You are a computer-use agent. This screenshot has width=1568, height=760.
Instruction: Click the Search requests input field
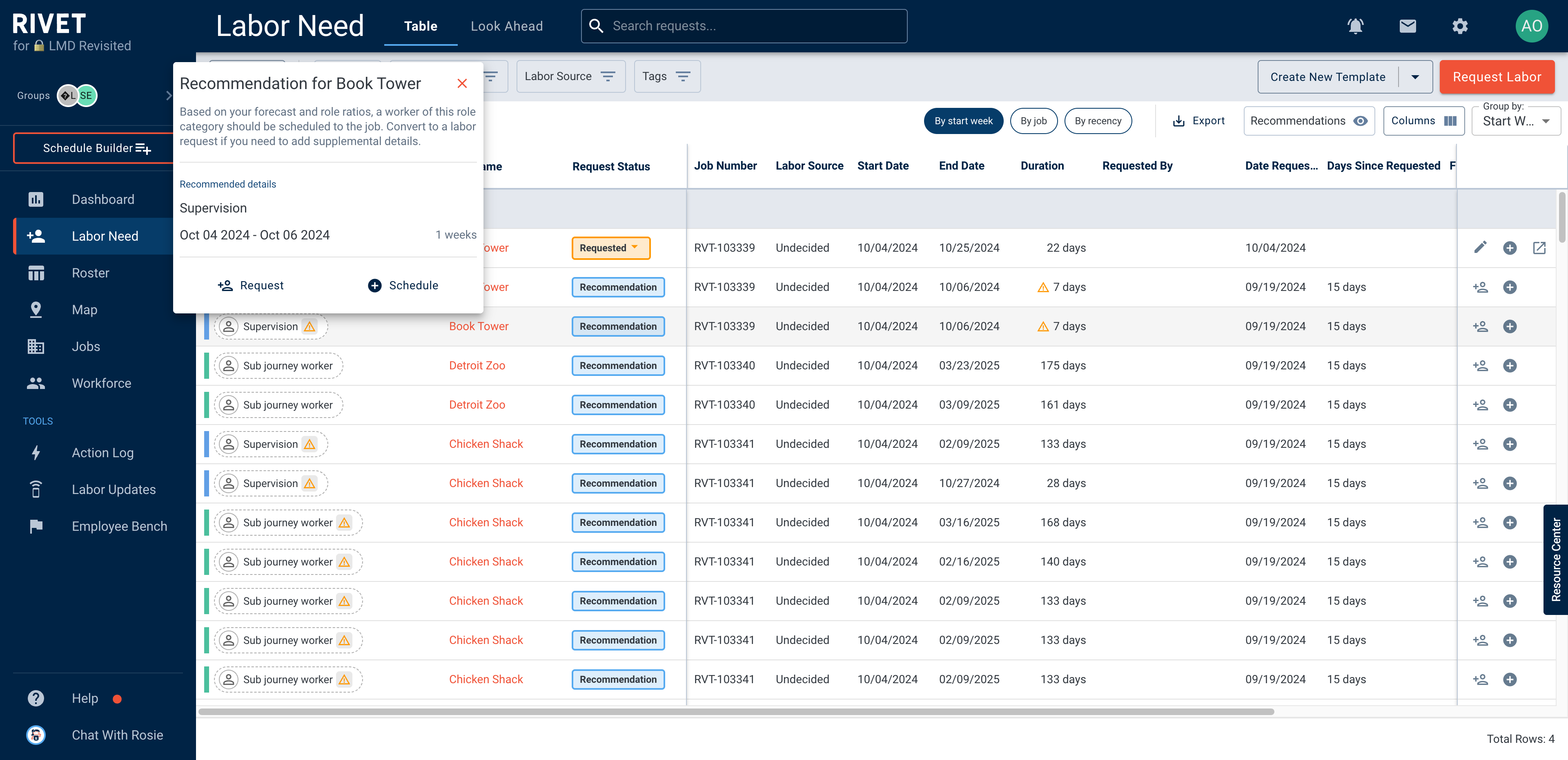[x=744, y=26]
